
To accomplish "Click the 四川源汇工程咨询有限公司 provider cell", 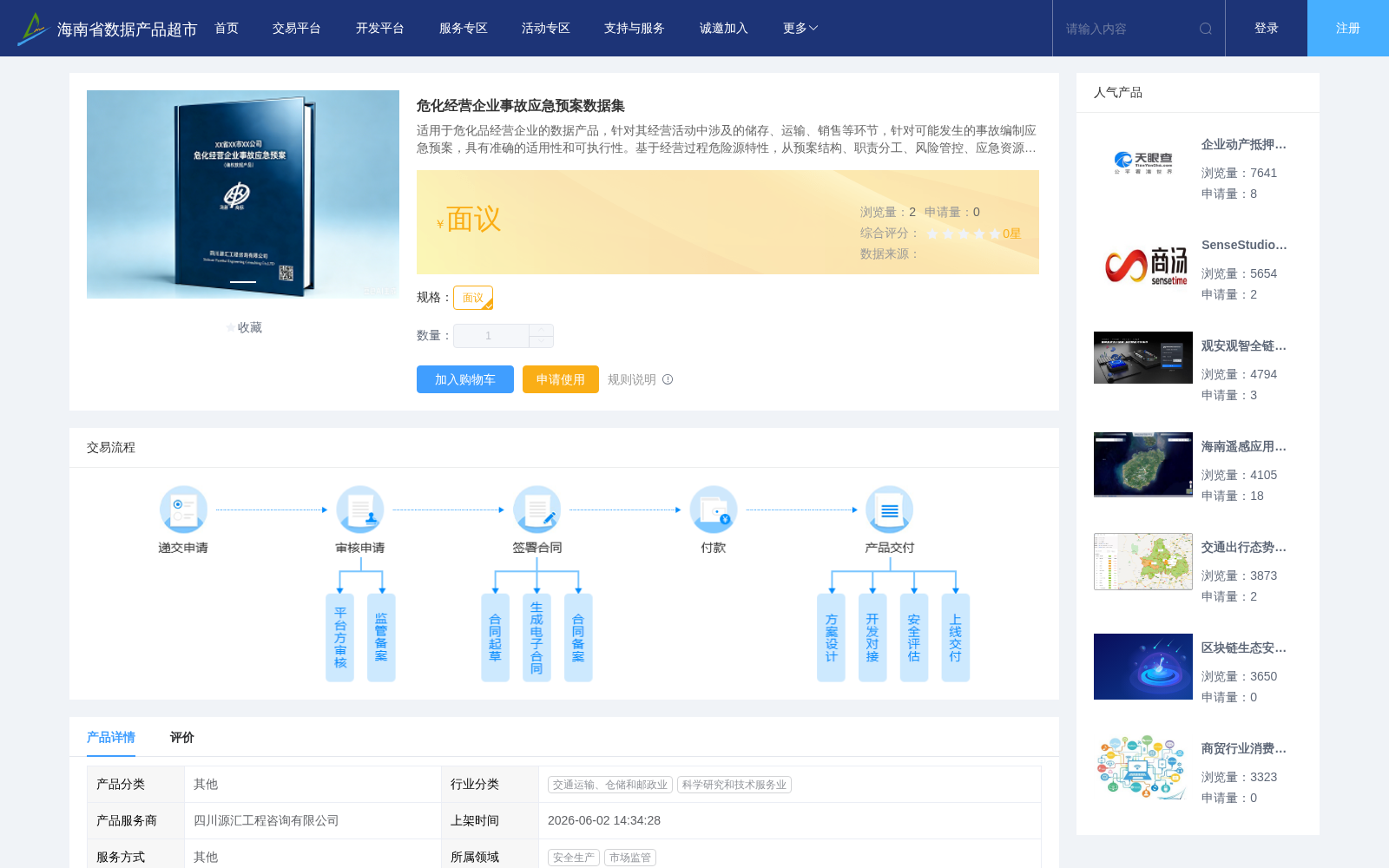I will [313, 820].
